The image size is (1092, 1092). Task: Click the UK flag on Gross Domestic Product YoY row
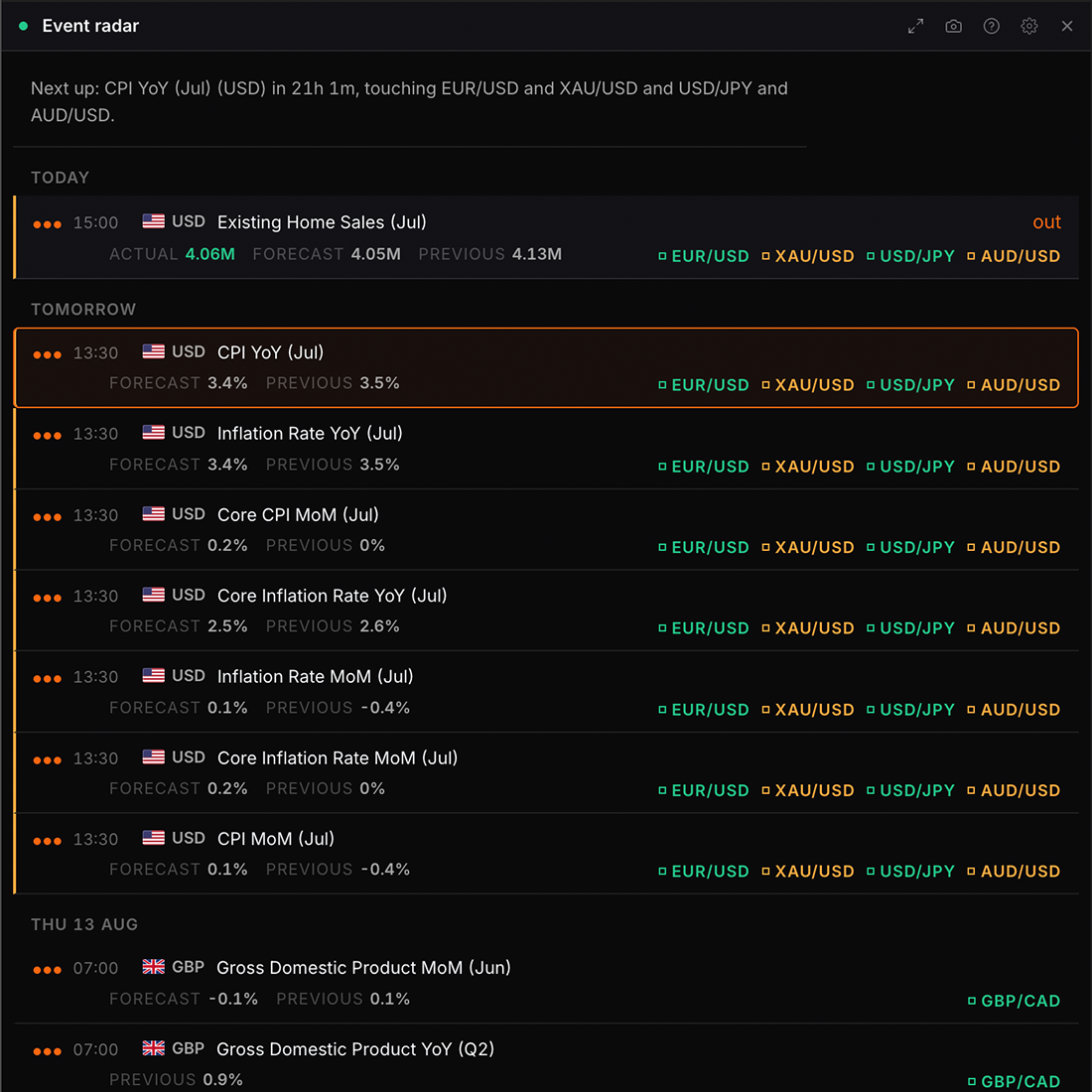153,1048
